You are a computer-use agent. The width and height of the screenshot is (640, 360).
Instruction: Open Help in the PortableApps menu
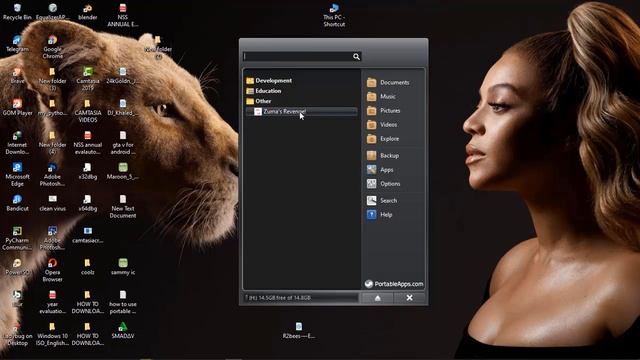pyautogui.click(x=379, y=215)
